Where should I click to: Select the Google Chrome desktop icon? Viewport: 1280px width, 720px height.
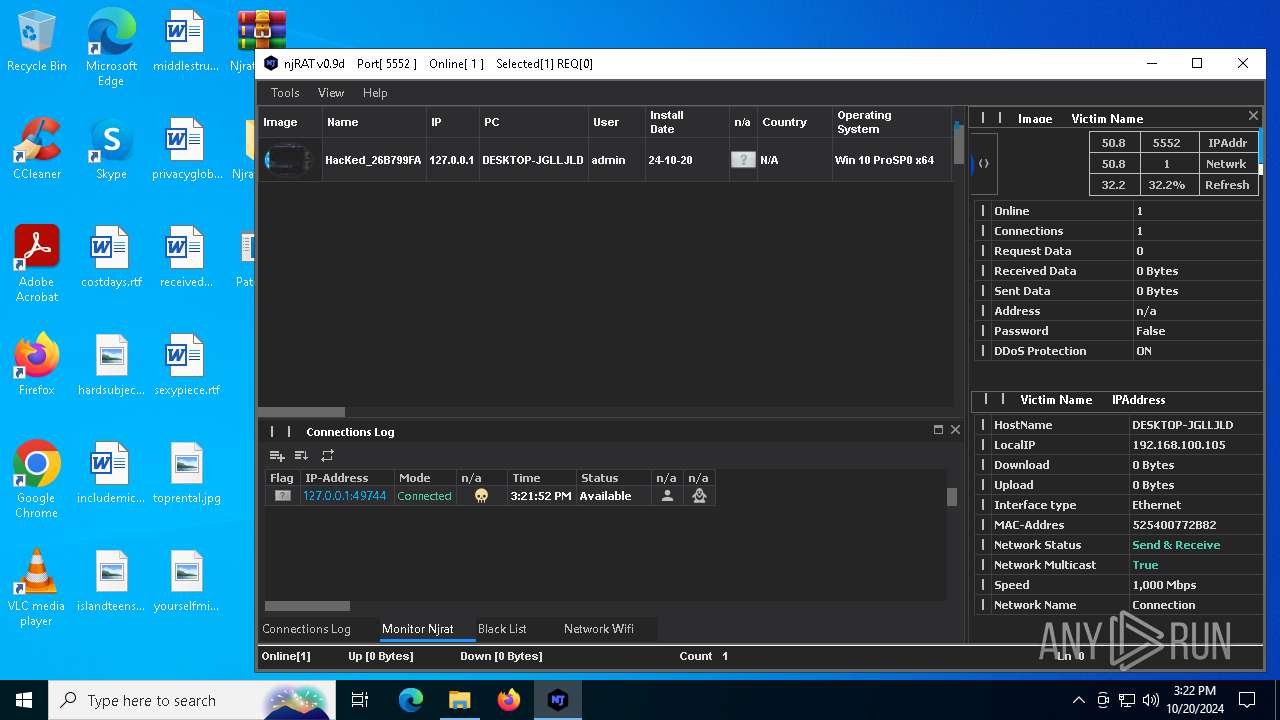click(36, 480)
